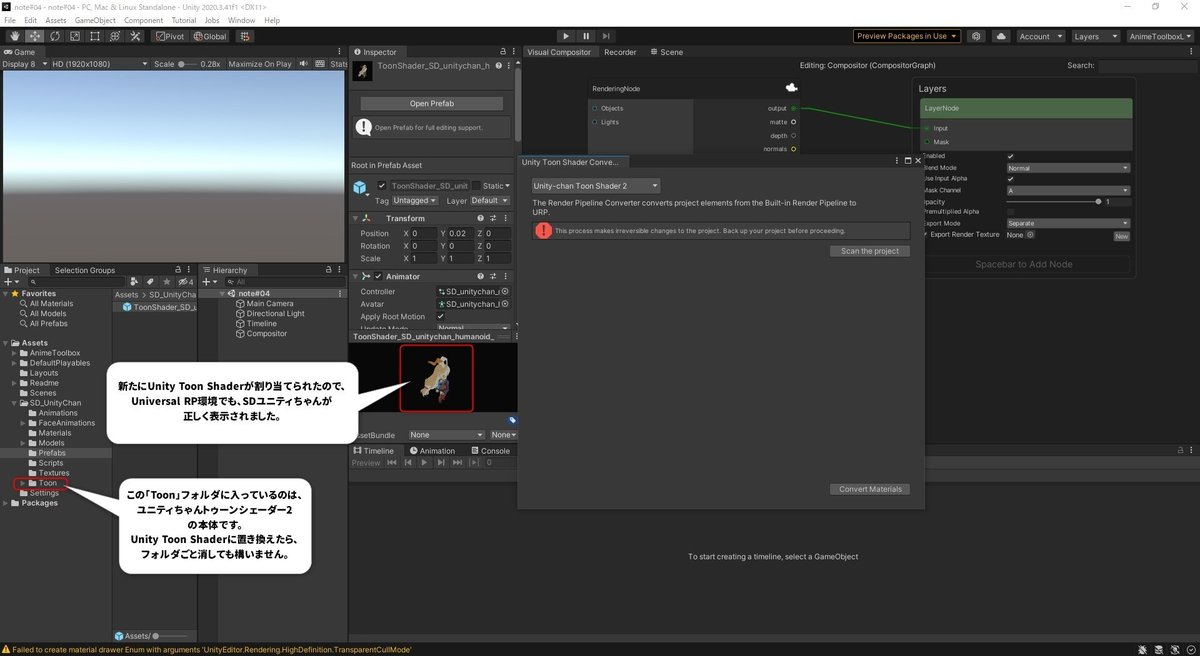This screenshot has width=1200, height=656.
Task: Open the Display 8 dropdown in Game view
Action: tap(24, 64)
